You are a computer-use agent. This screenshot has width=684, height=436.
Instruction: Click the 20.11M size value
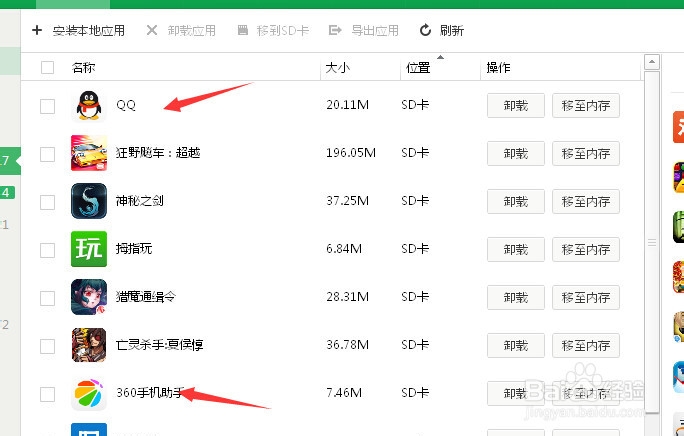coord(348,105)
